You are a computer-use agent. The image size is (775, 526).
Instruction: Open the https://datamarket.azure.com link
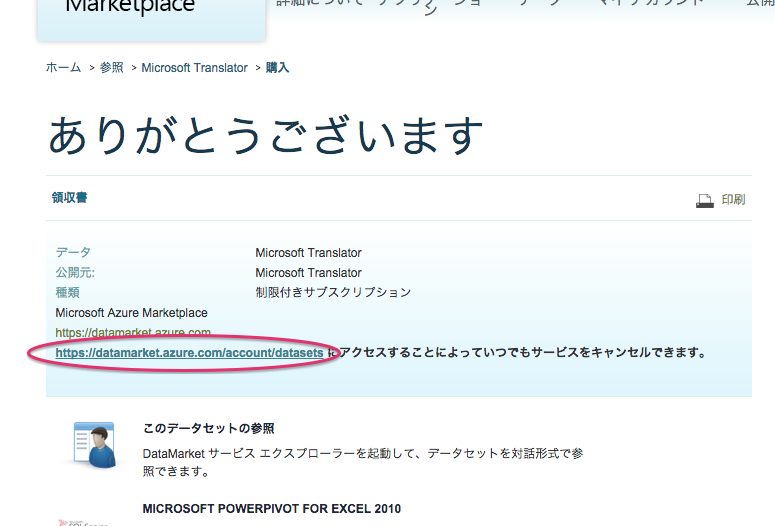coord(133,332)
